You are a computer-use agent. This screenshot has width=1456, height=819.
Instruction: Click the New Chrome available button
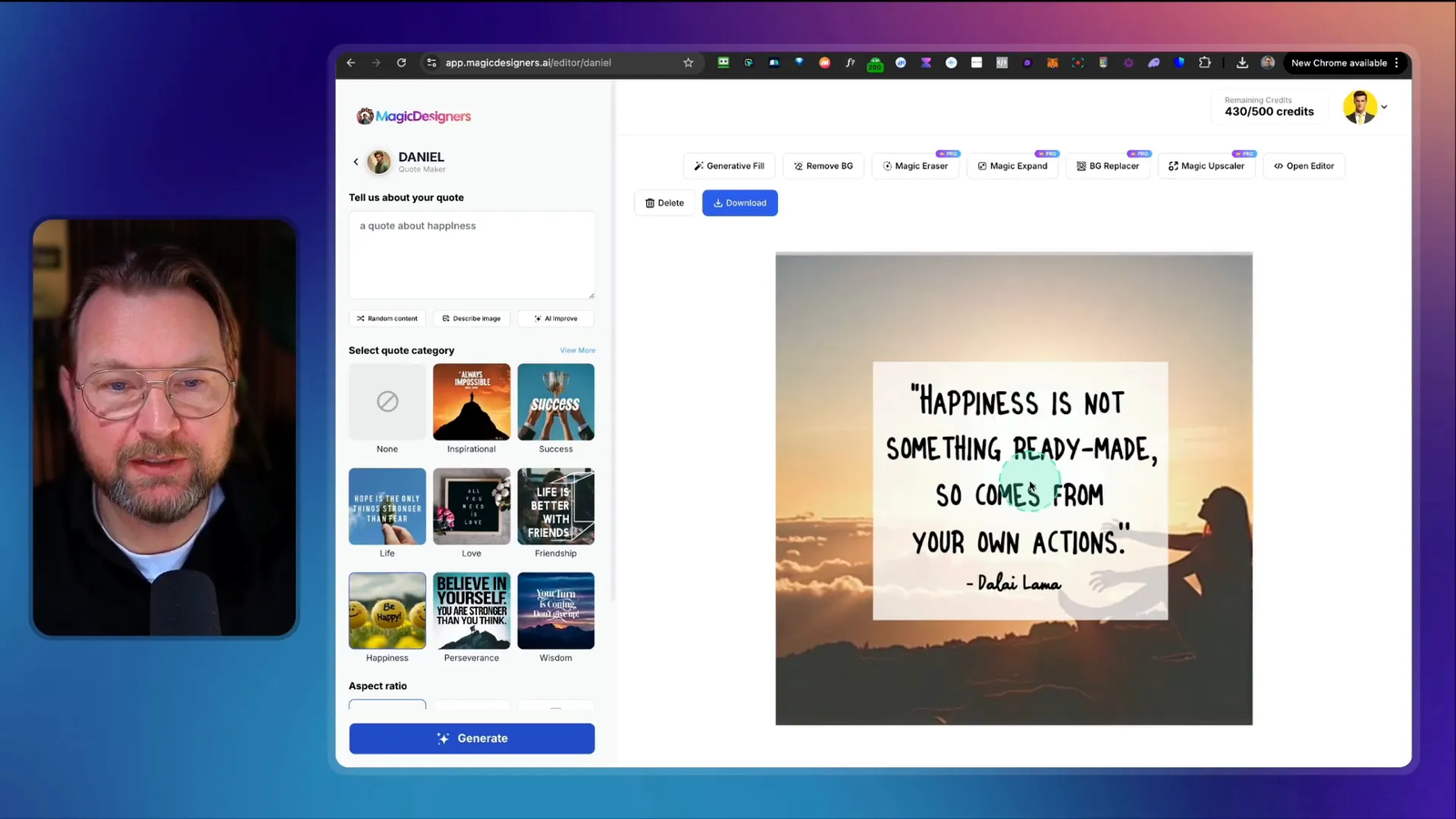[1339, 63]
